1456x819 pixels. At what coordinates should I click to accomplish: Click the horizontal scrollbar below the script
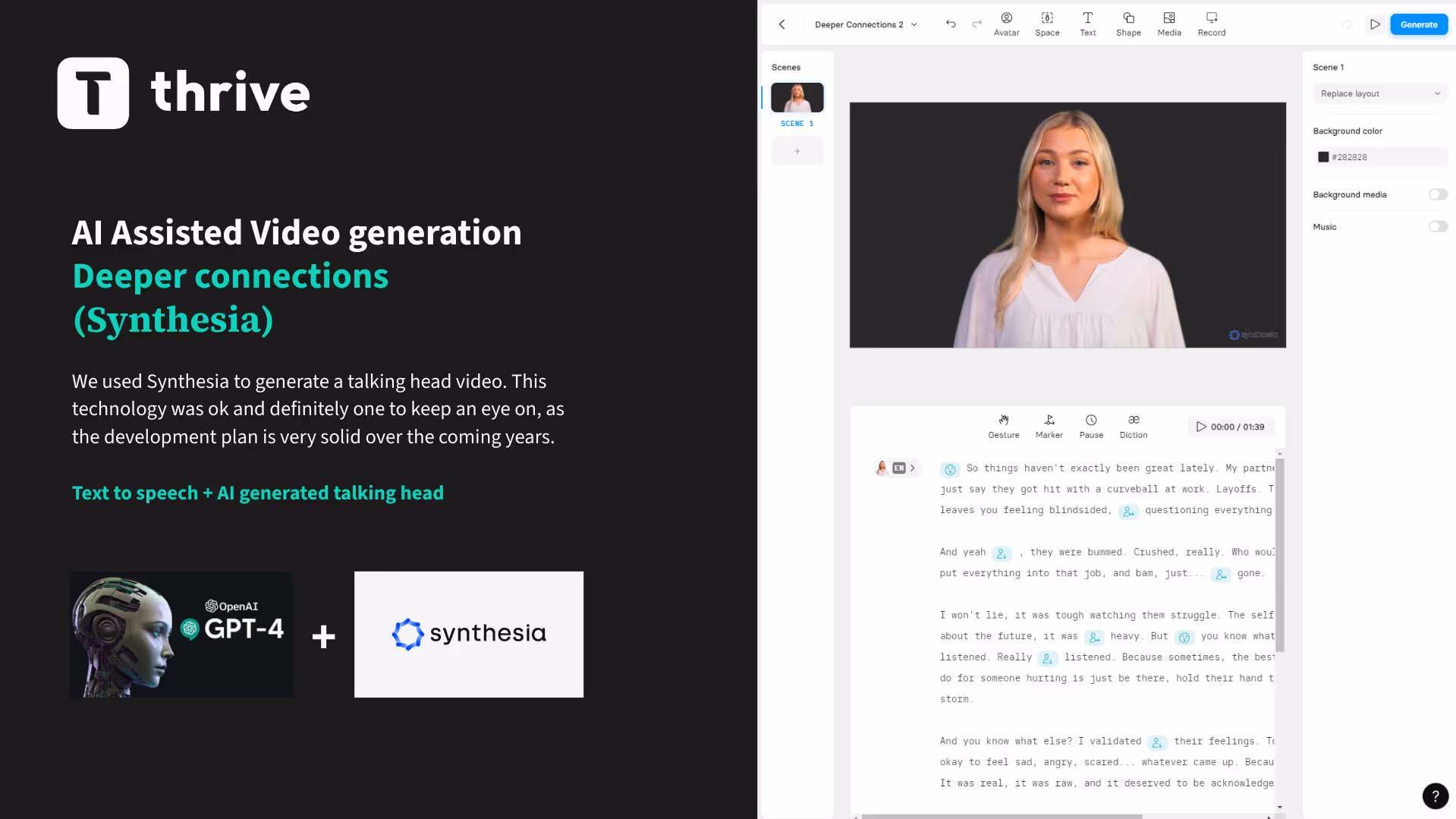(x=1002, y=817)
